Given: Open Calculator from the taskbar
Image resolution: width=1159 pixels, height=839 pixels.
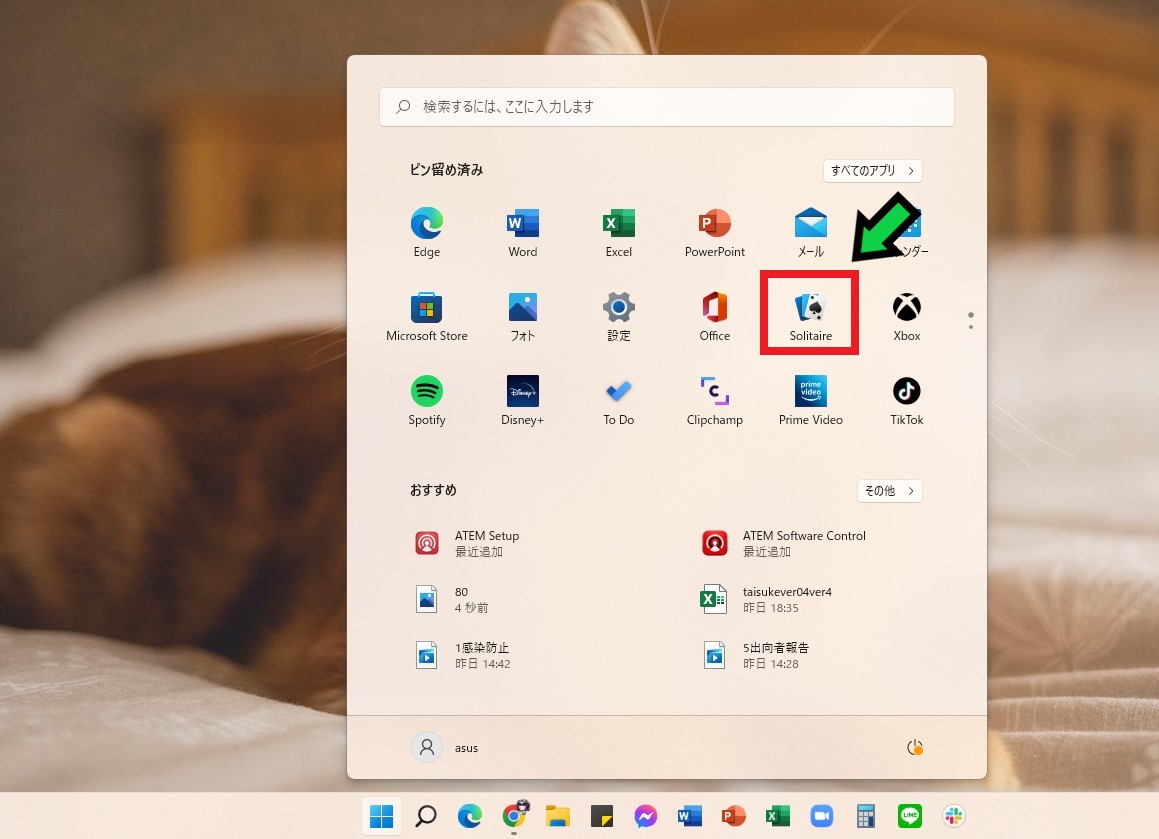Looking at the screenshot, I should pyautogui.click(x=866, y=816).
